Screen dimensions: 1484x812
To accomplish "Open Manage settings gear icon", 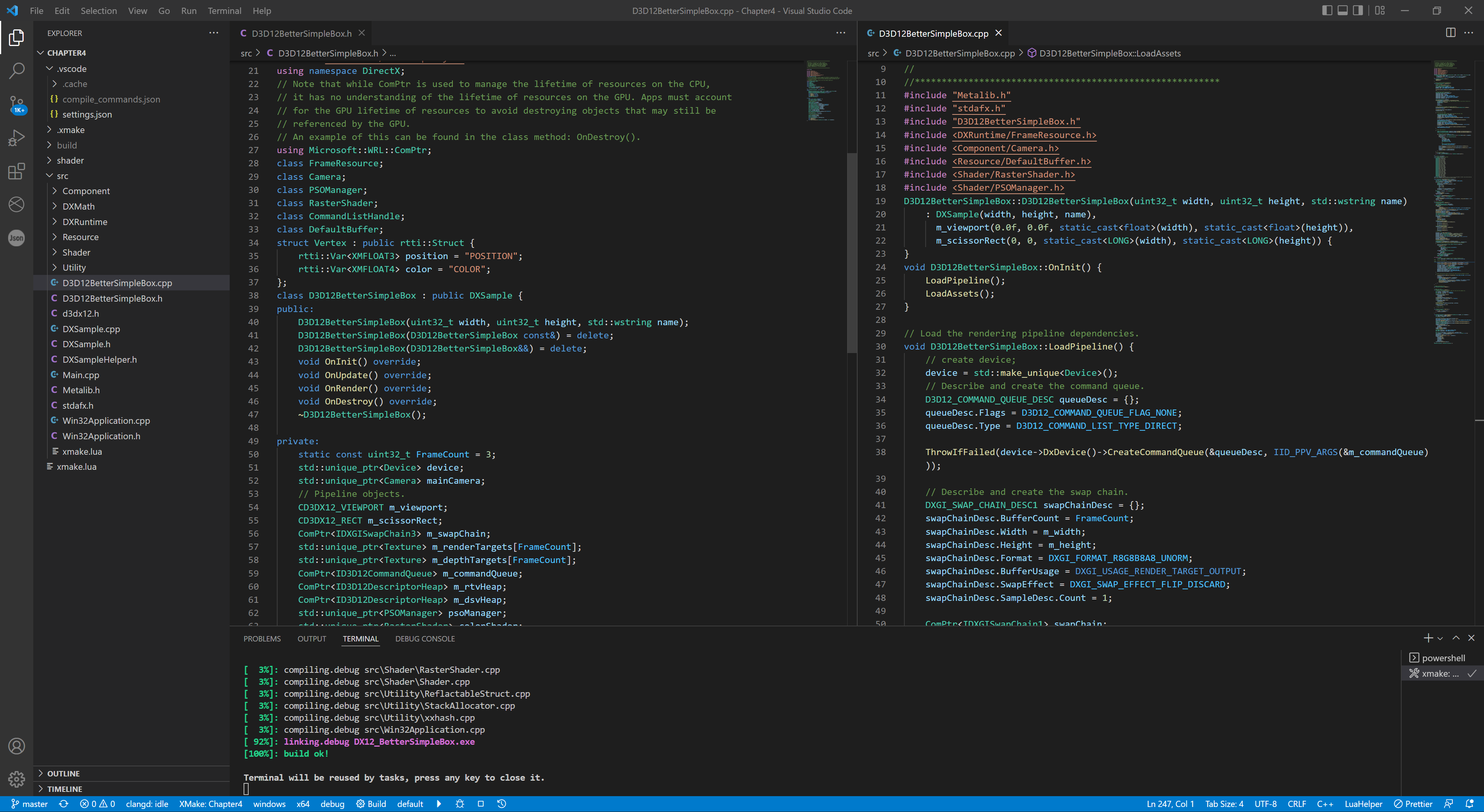I will (16, 779).
